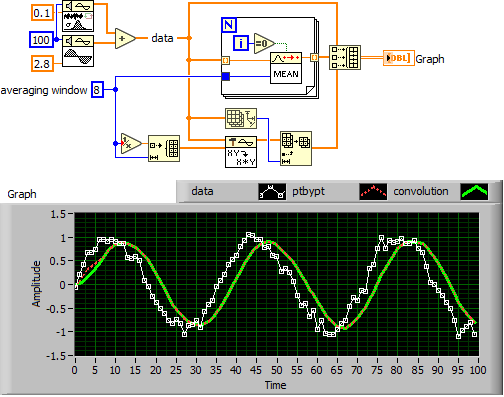Open the MEAN point-by-point VI
Screen dimensions: 504x397
(x=286, y=68)
